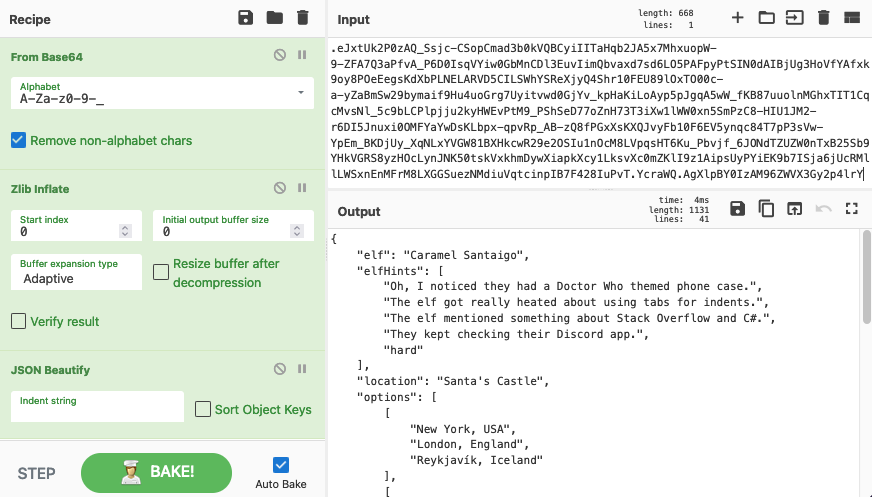Turn off Auto Bake
872x497 pixels.
[281, 465]
